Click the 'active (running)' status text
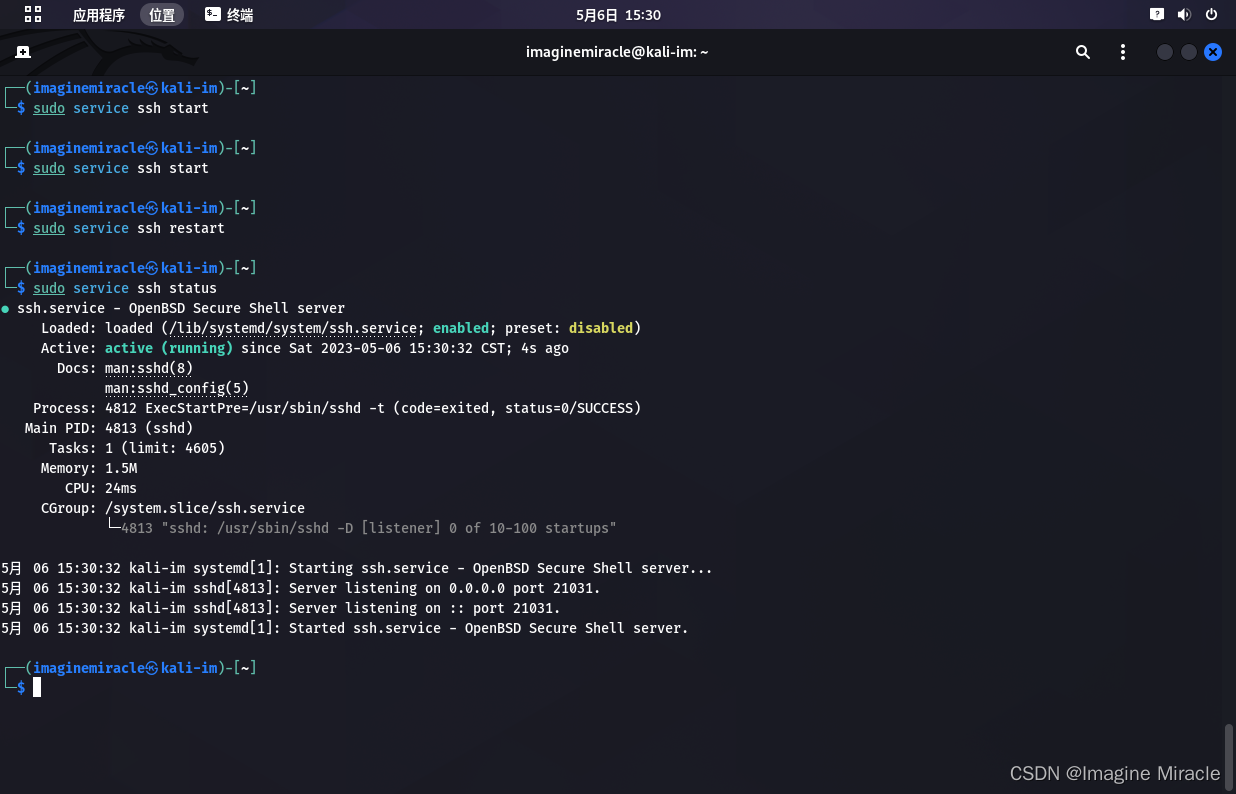 pos(169,348)
